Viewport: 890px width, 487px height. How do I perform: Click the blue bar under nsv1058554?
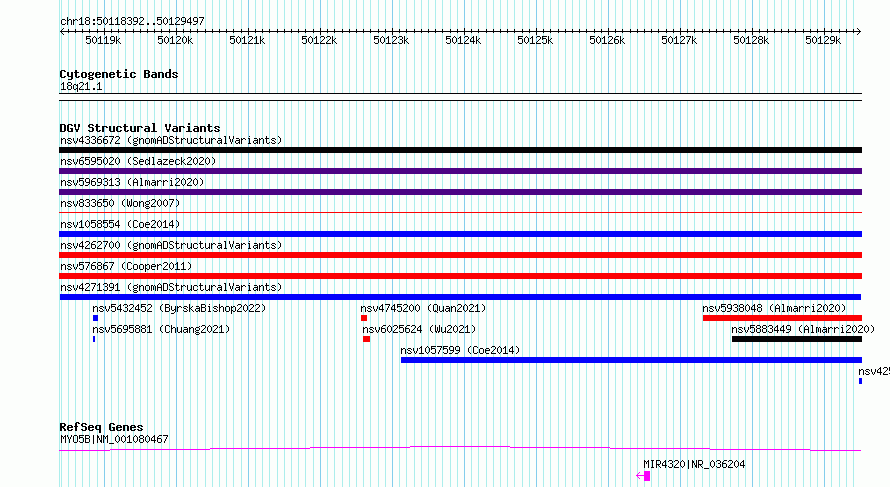(460, 234)
